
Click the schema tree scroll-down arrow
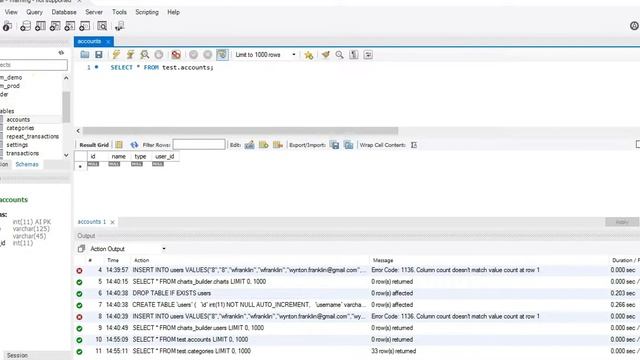pos(66,155)
